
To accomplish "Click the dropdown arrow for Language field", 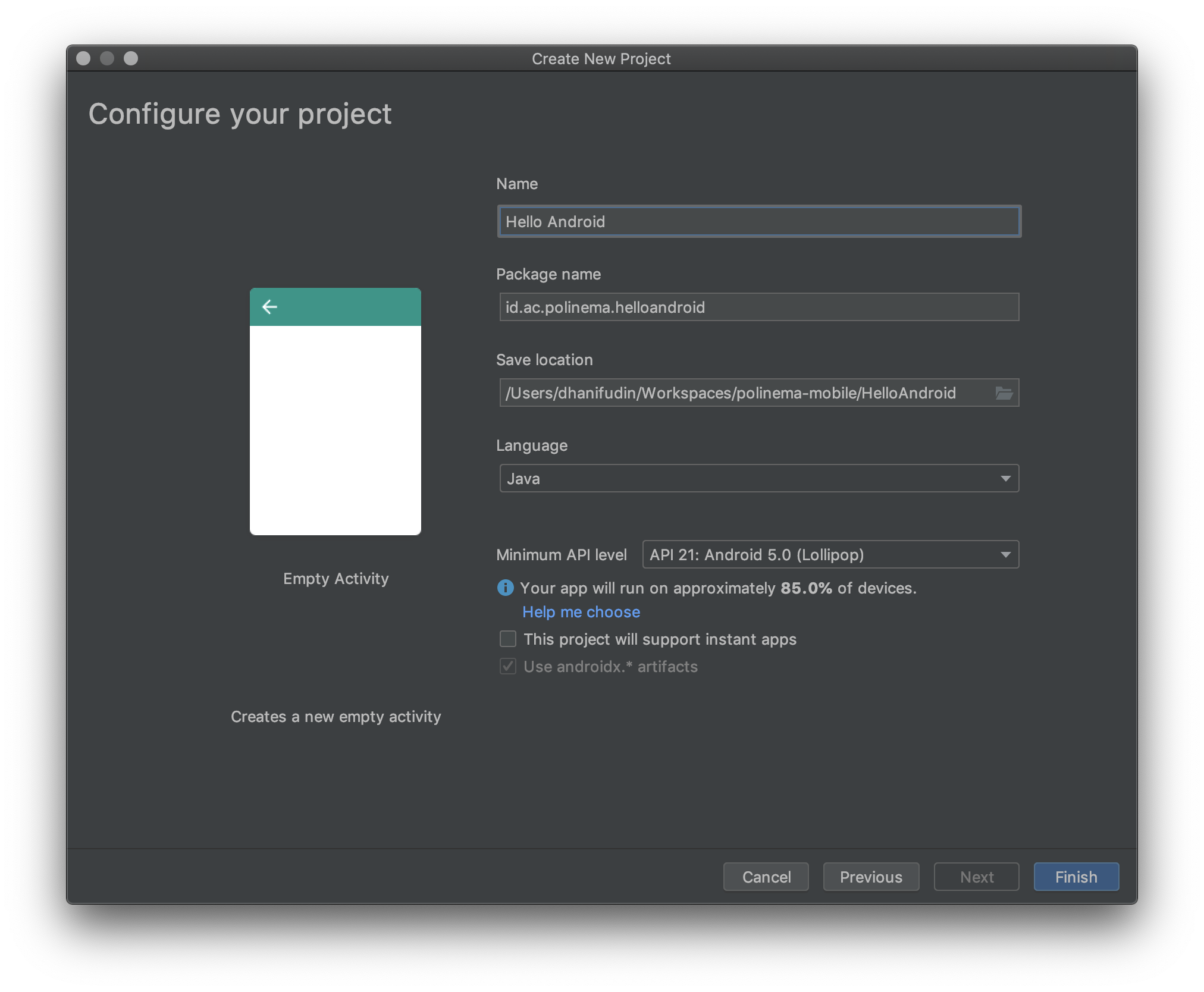I will coord(1005,478).
